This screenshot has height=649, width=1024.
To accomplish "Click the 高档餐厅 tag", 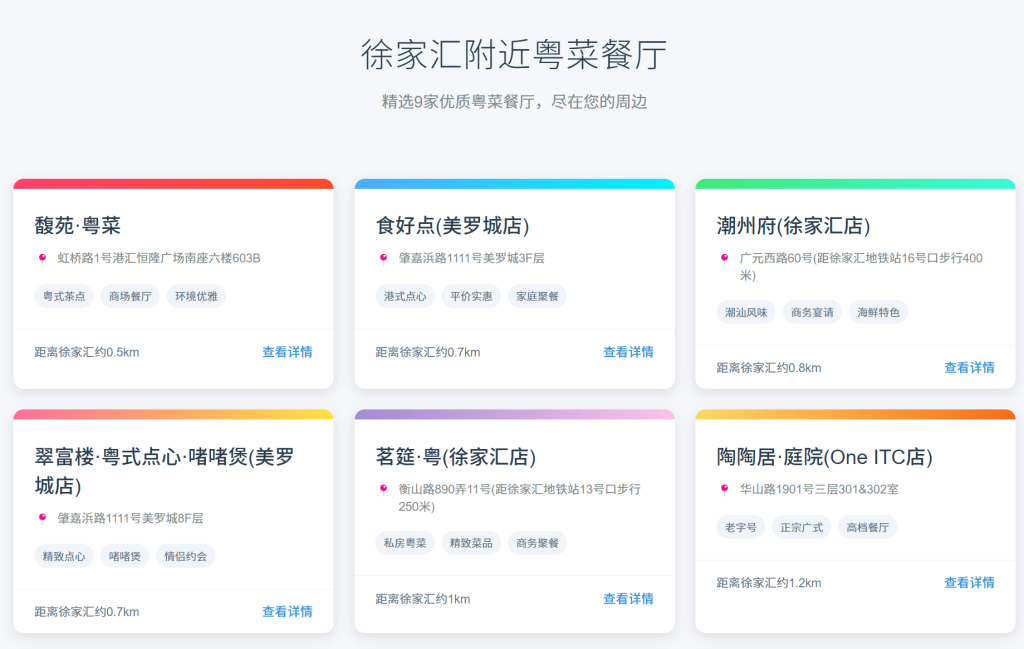I will [x=868, y=528].
